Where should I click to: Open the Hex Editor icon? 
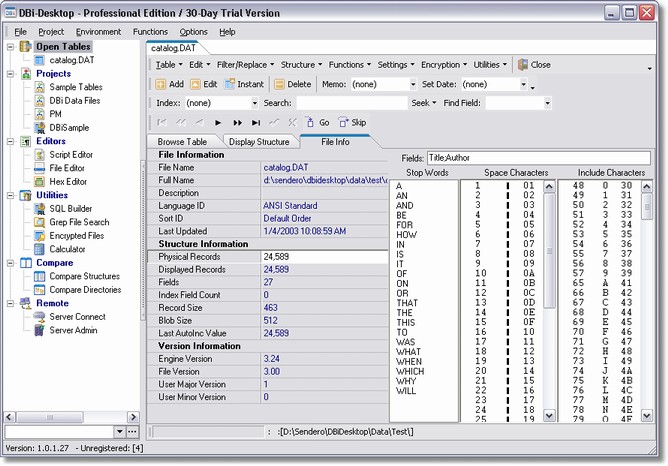(x=40, y=181)
